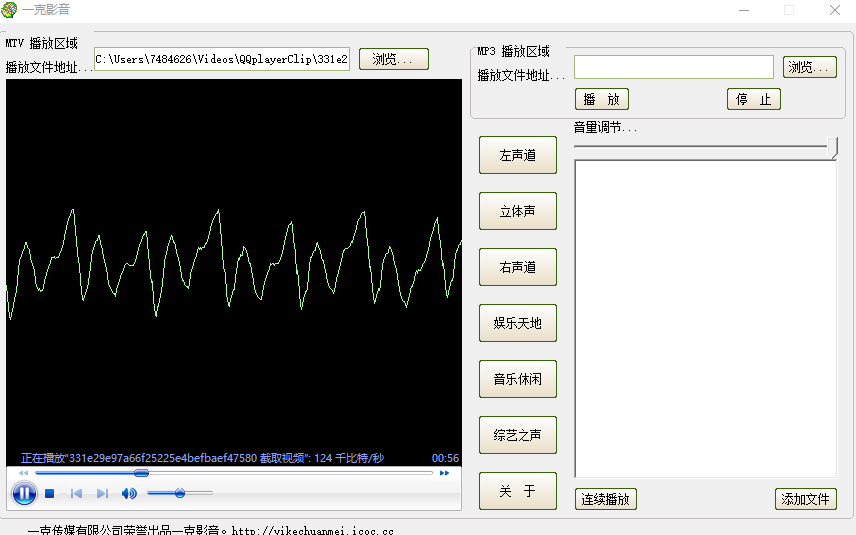
Task: Start MP3 playback with 播放 button
Action: pyautogui.click(x=602, y=99)
